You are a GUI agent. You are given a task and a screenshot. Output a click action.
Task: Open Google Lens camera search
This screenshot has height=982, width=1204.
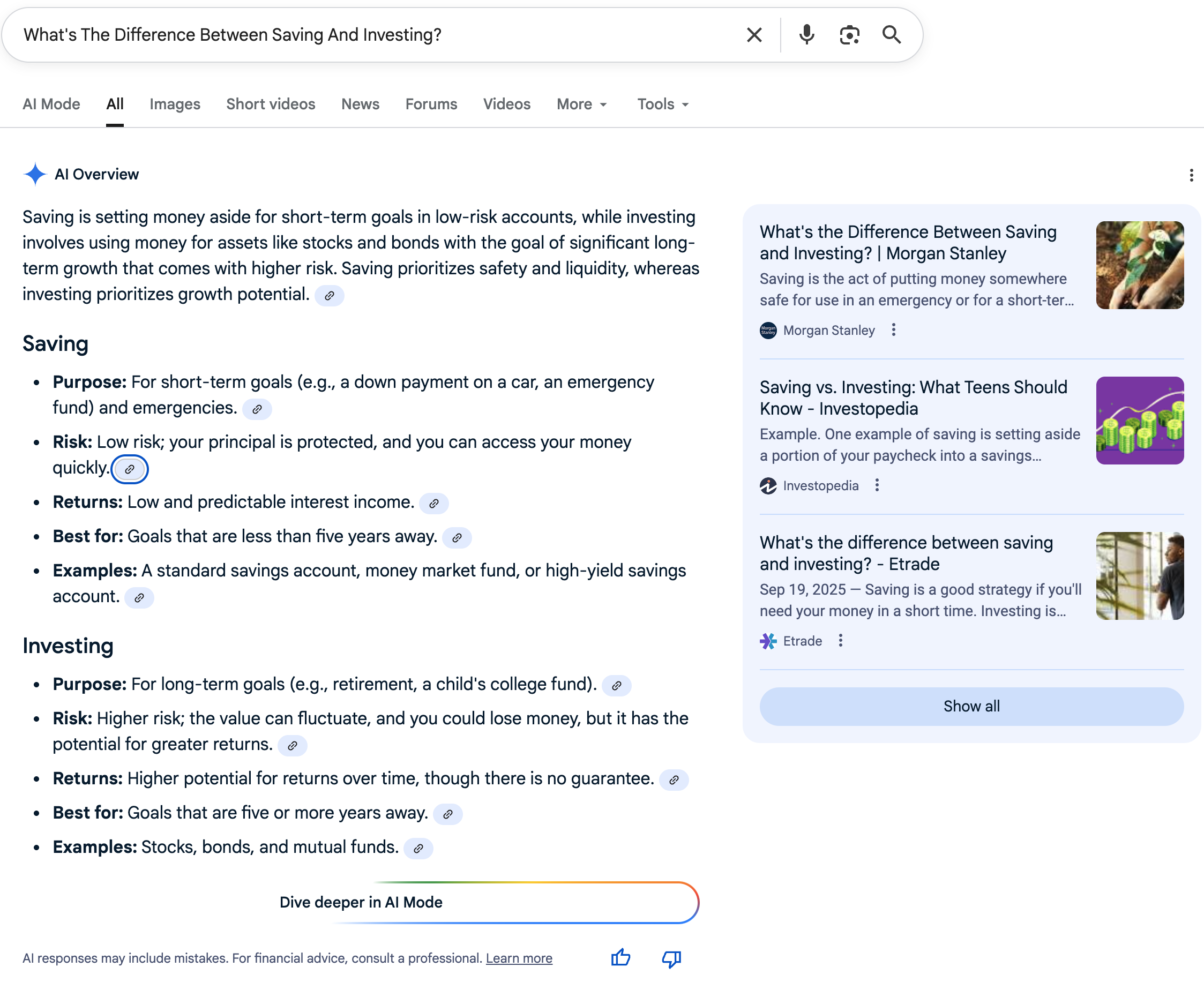[x=849, y=34]
